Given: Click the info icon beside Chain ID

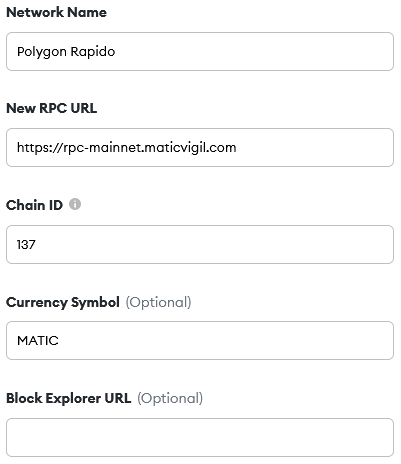Looking at the screenshot, I should pos(75,204).
